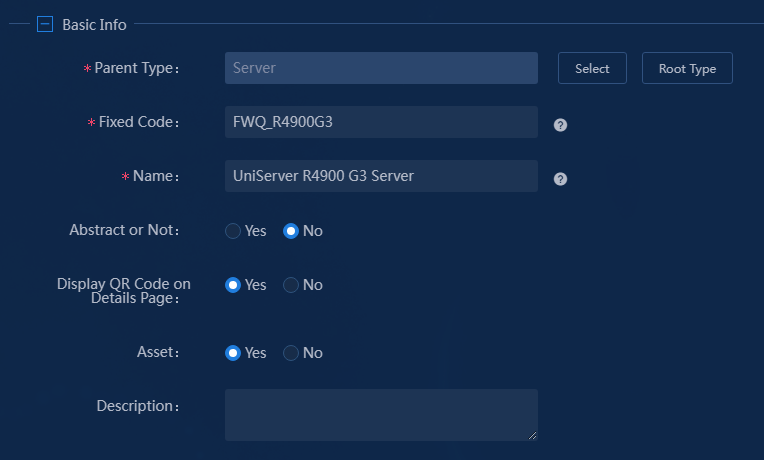Select No for Abstract or Not
Screen dimensions: 764x460
tap(291, 231)
